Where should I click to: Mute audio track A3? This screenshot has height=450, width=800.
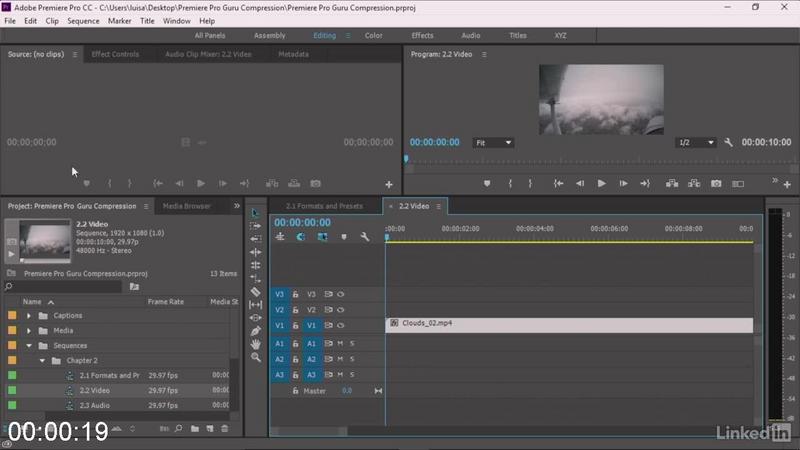pyautogui.click(x=340, y=375)
